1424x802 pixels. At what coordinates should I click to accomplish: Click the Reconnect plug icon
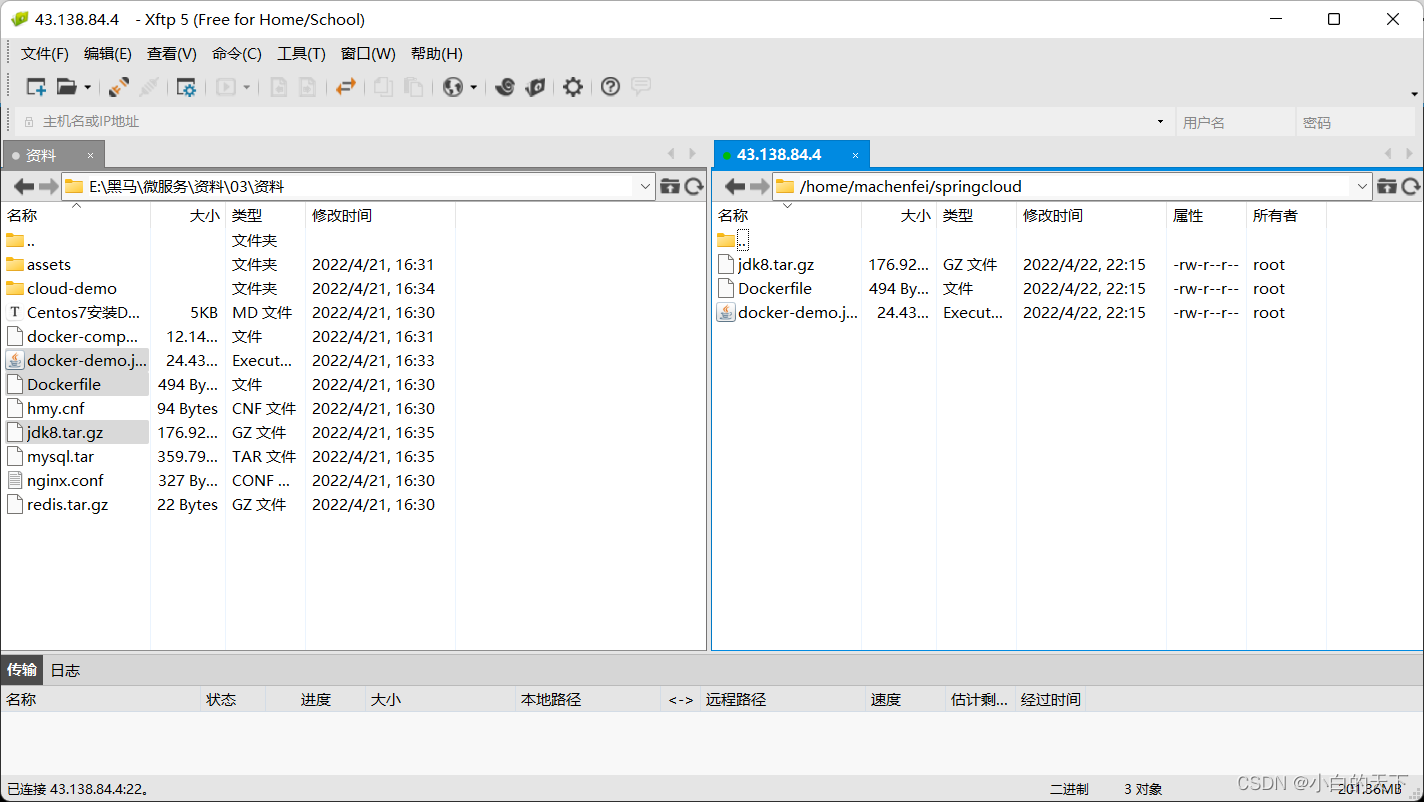tap(119, 87)
